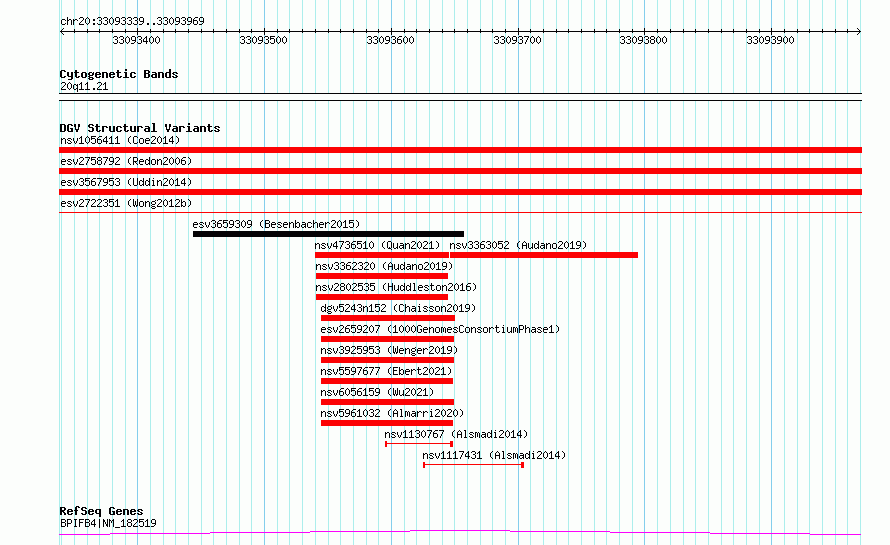890x545 pixels.
Task: Select the red bar under nsv5961032
Action: click(x=387, y=423)
